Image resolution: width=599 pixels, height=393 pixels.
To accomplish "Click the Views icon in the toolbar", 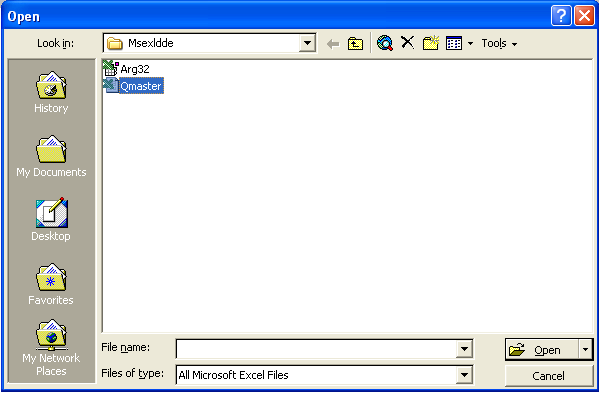I will 454,44.
